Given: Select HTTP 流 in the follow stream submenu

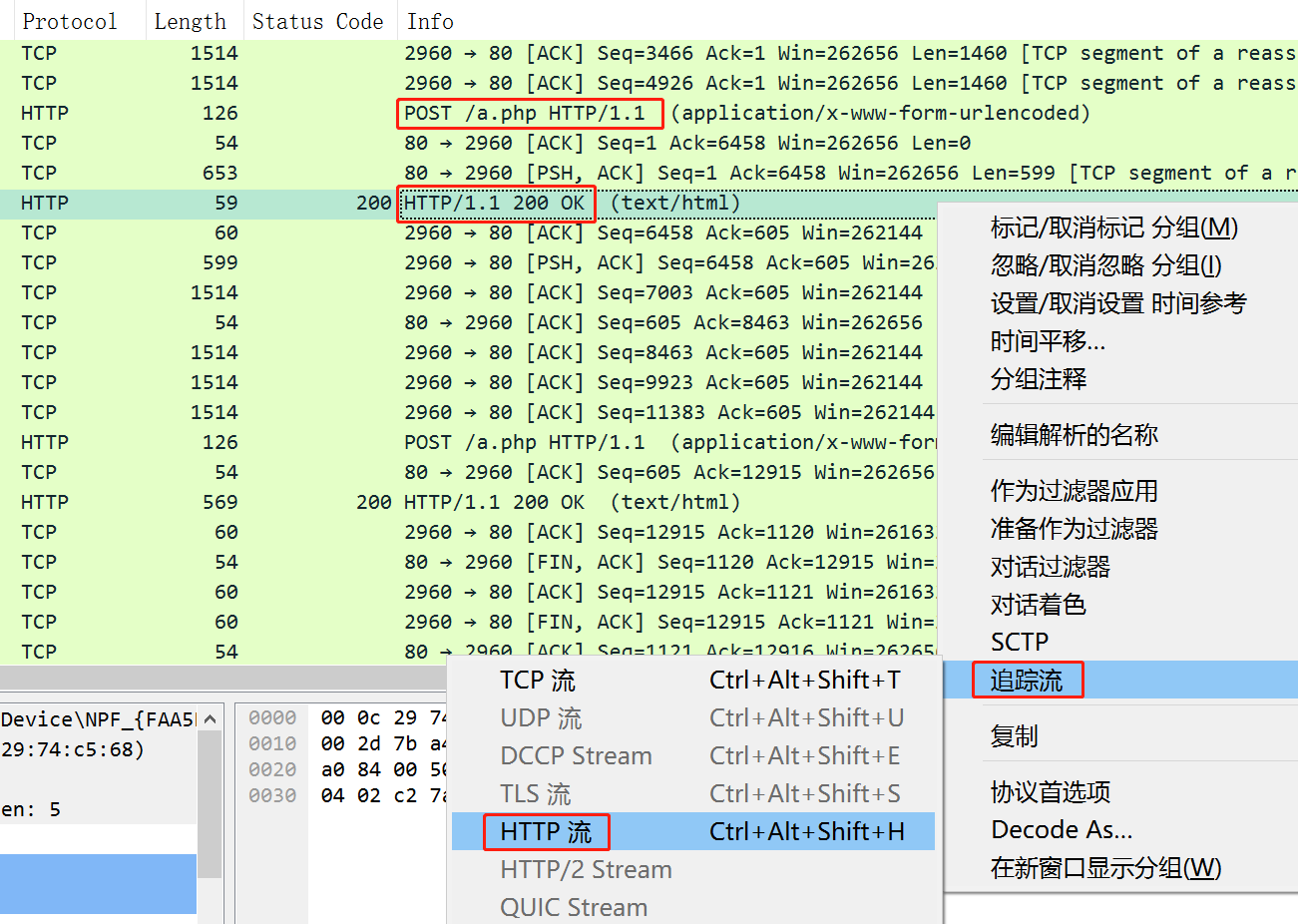Looking at the screenshot, I should click(x=546, y=832).
